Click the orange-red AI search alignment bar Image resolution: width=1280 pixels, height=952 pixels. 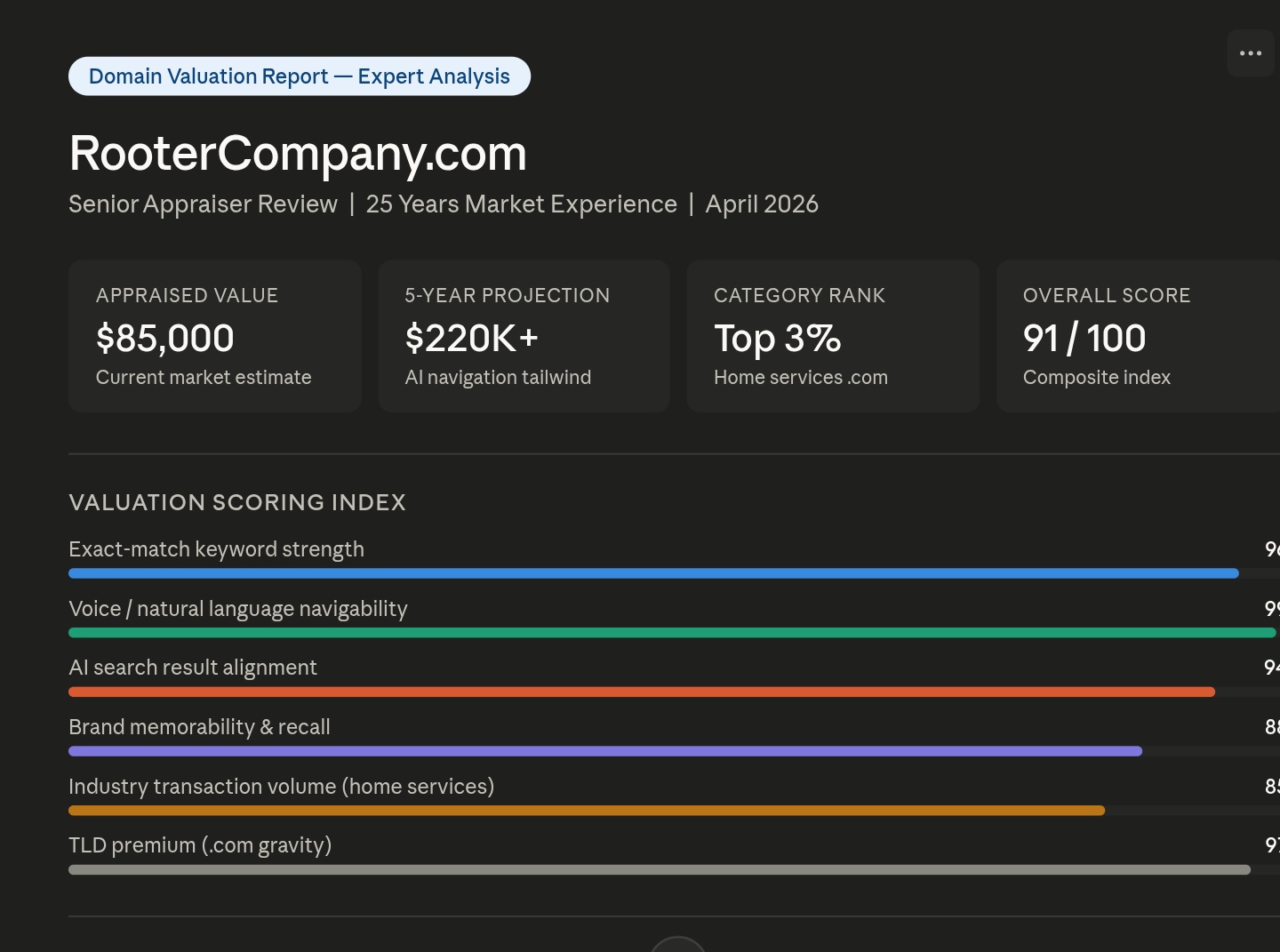click(x=641, y=692)
